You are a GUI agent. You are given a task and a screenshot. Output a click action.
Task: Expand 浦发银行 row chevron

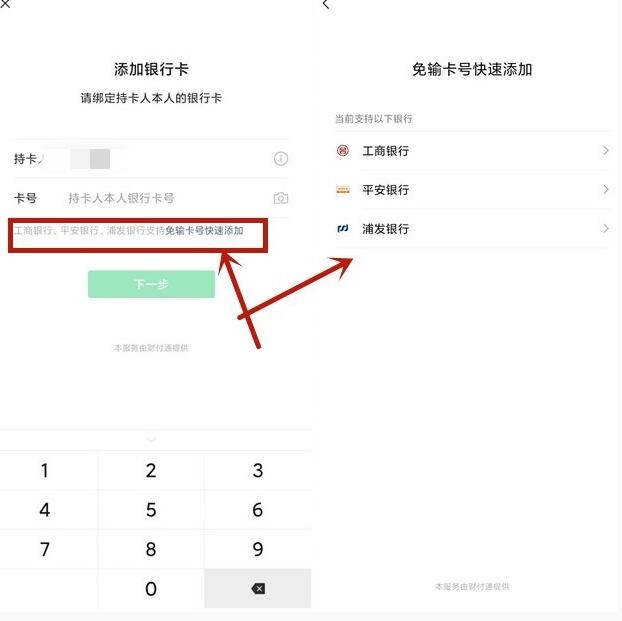[x=605, y=229]
